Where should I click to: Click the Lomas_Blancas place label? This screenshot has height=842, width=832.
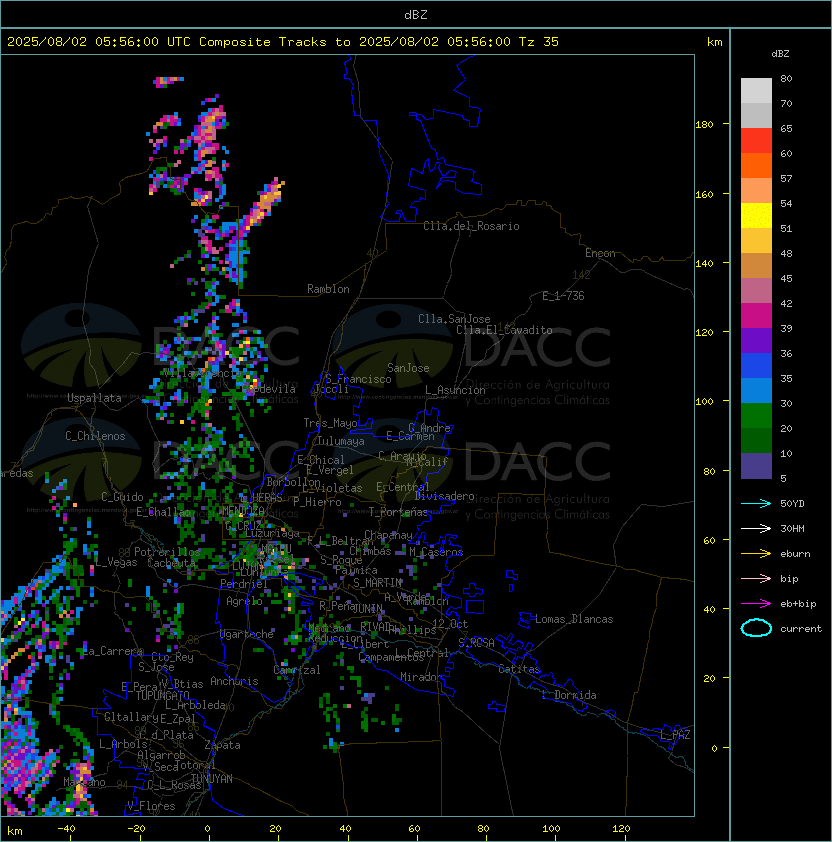point(574,619)
